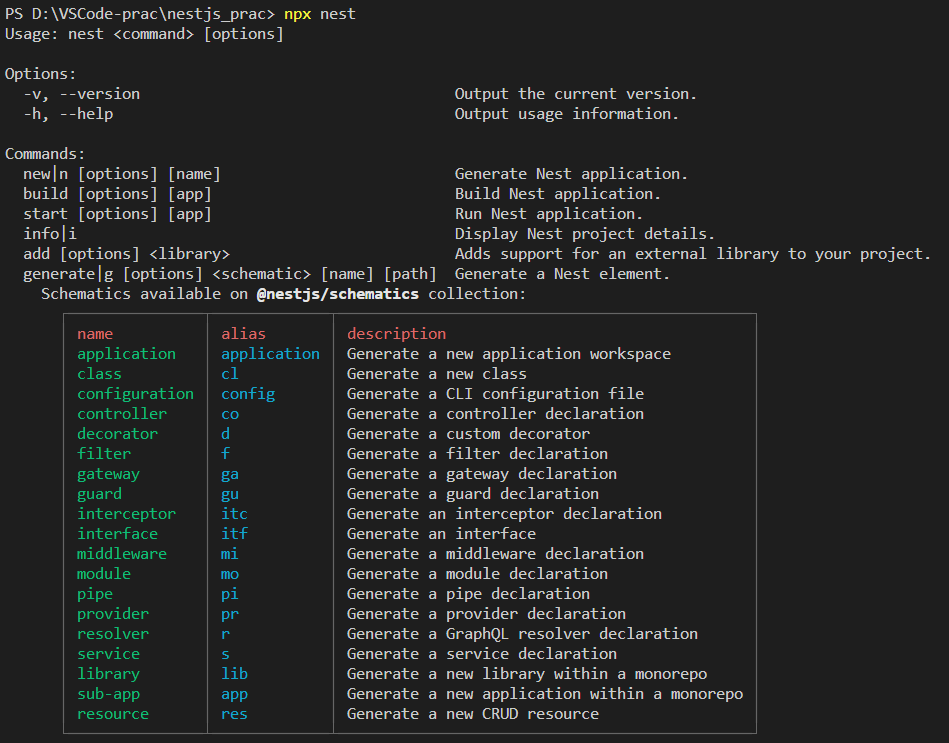This screenshot has width=949, height=743.
Task: Click 'Display Nest project details.' description
Action: (x=585, y=234)
